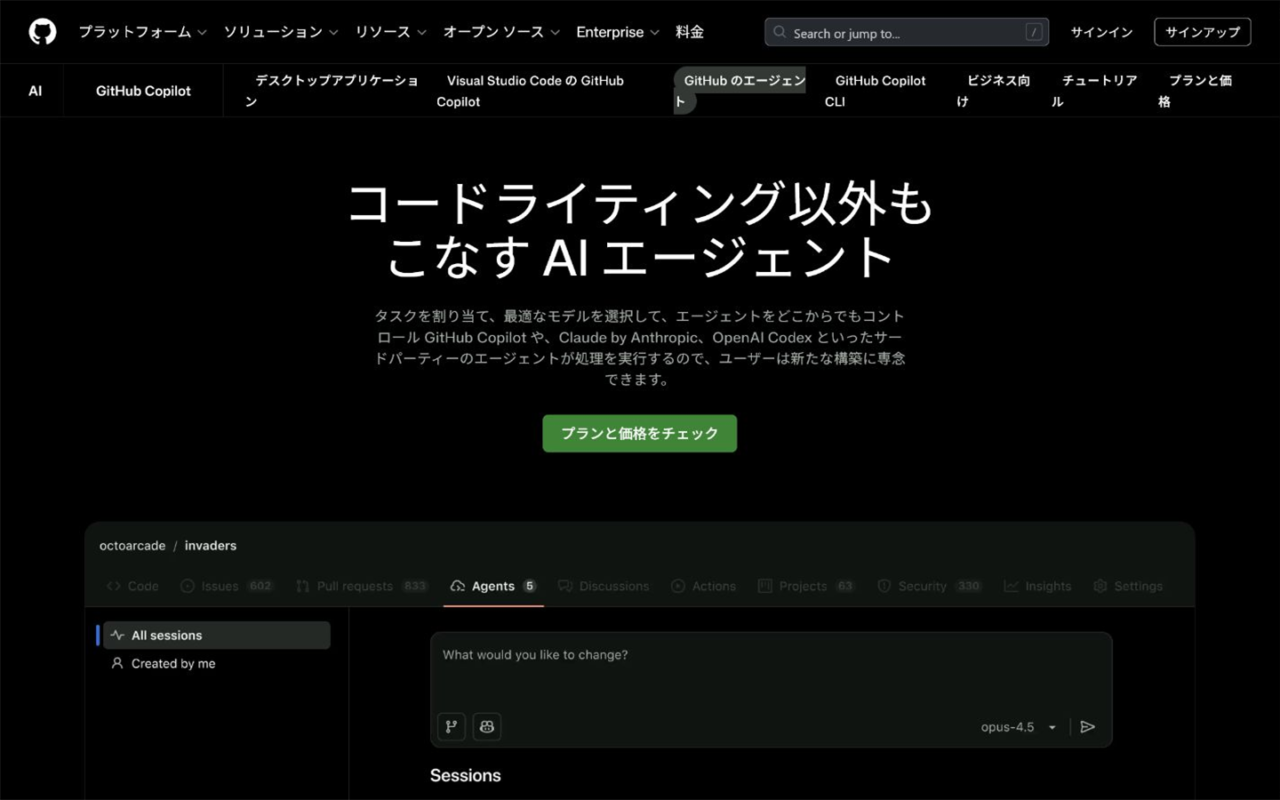Expand the Enterprise menu
Viewport: 1280px width, 800px height.
[618, 32]
